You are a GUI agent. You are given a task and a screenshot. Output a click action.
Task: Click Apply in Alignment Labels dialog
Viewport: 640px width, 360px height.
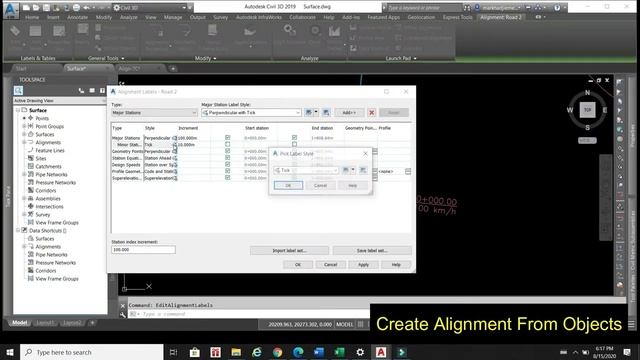click(x=363, y=264)
